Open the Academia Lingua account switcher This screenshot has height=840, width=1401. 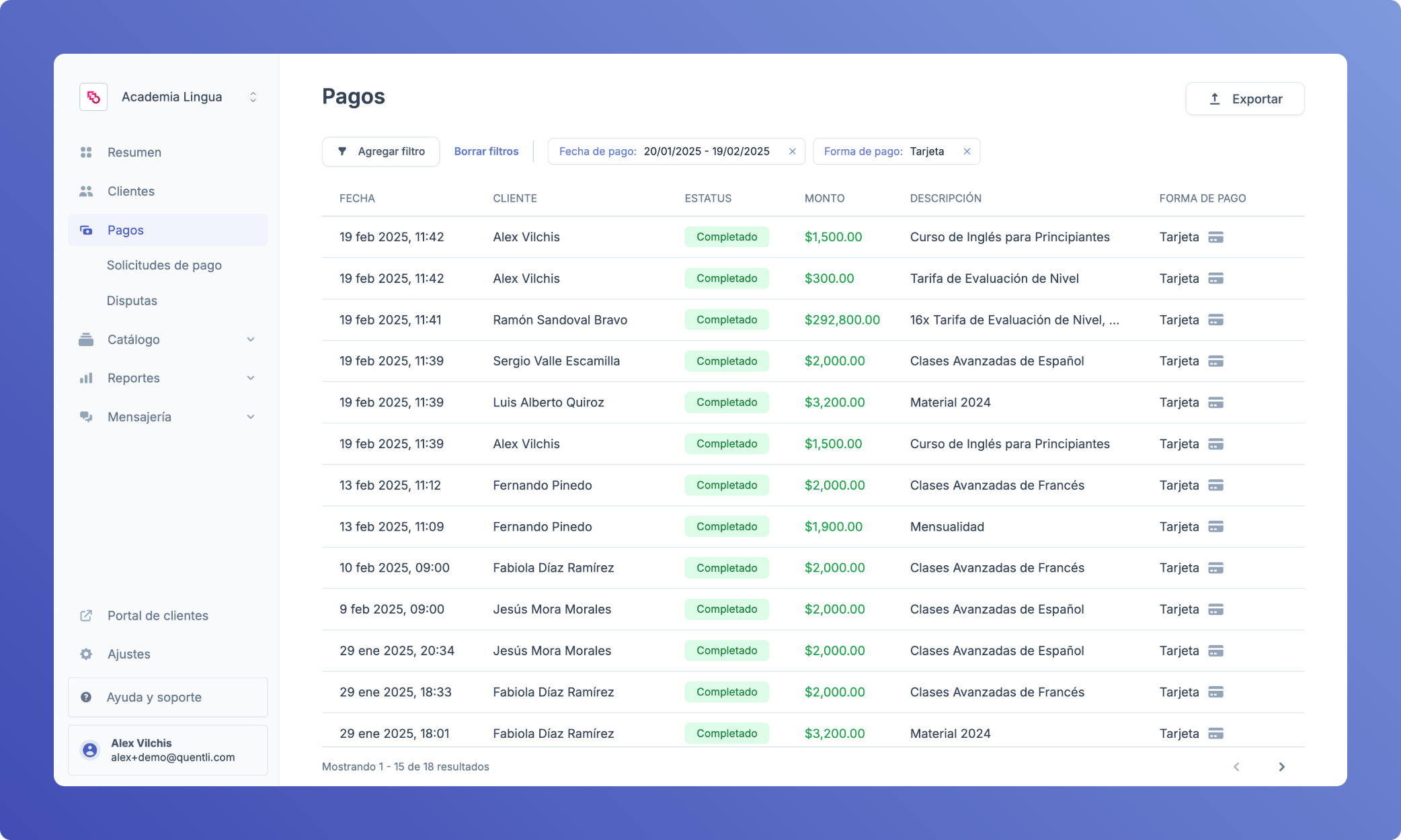253,97
